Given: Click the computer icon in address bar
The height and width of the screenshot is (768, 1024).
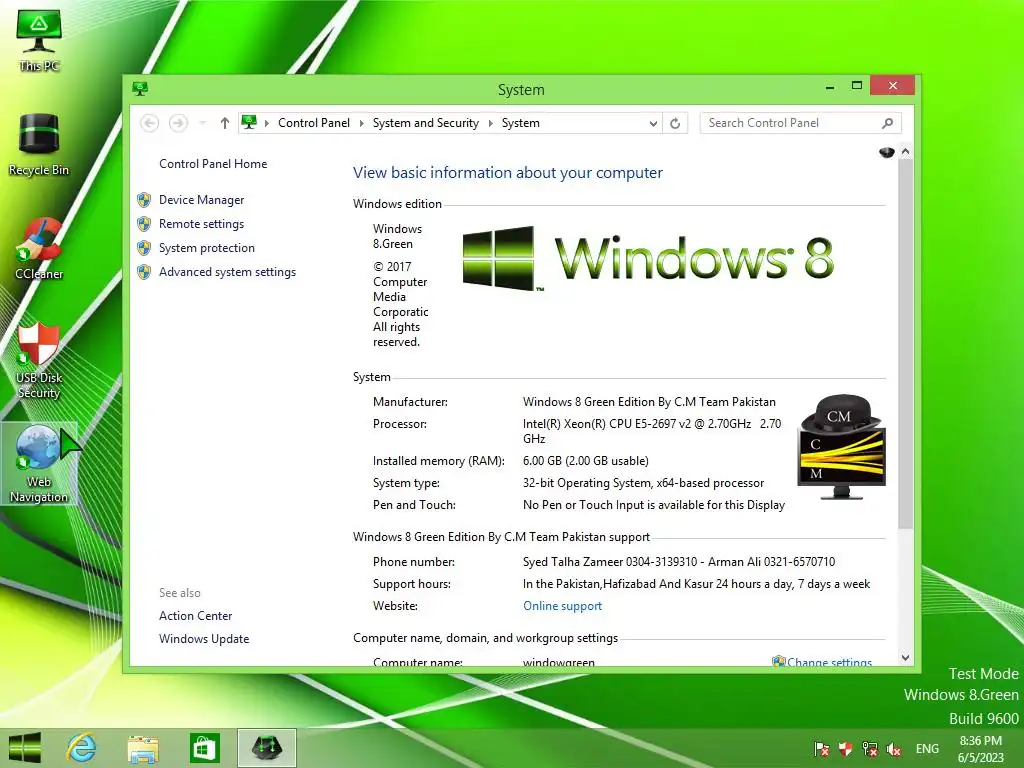Looking at the screenshot, I should click(x=249, y=122).
